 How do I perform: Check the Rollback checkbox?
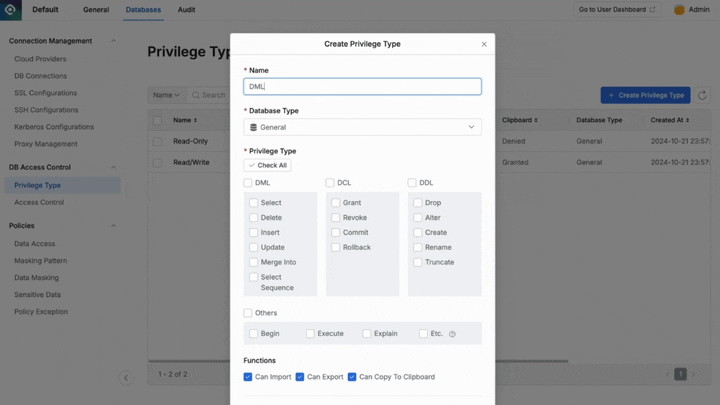click(x=336, y=247)
